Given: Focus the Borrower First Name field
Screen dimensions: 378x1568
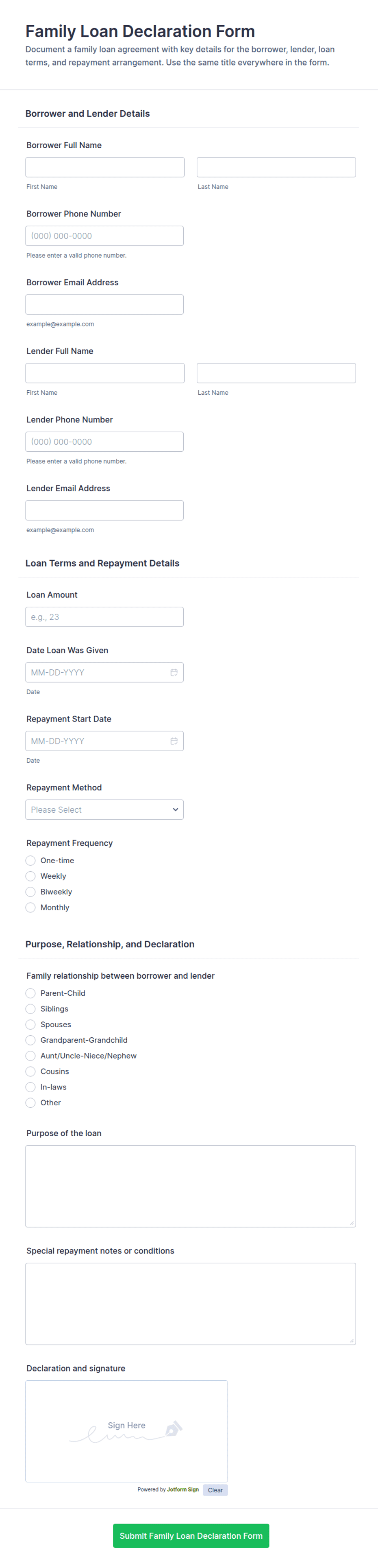Looking at the screenshot, I should click(x=105, y=167).
